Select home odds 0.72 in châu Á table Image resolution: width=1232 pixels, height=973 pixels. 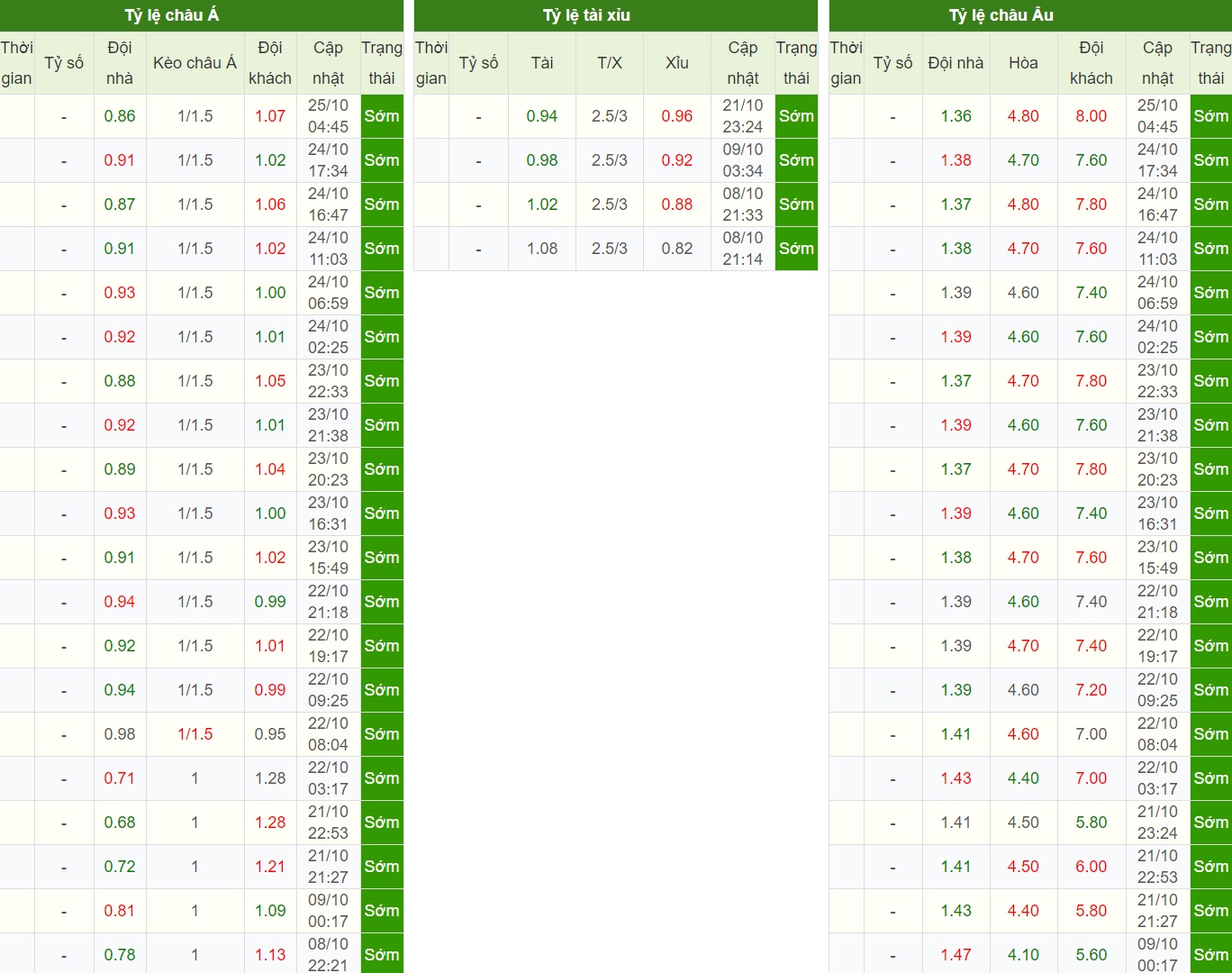pos(120,867)
